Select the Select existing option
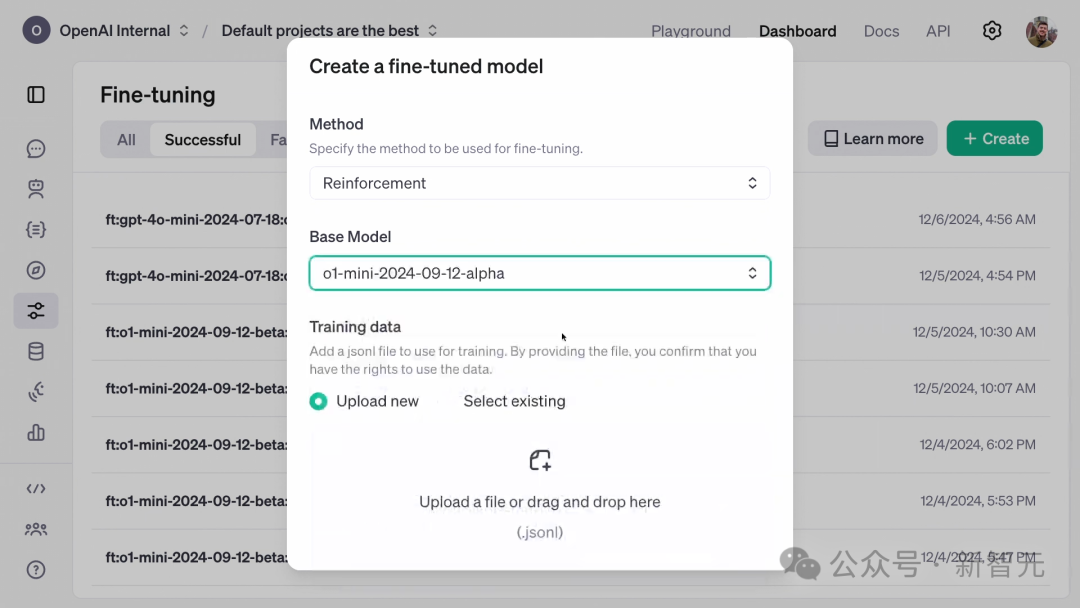Image resolution: width=1080 pixels, height=608 pixels. (514, 401)
